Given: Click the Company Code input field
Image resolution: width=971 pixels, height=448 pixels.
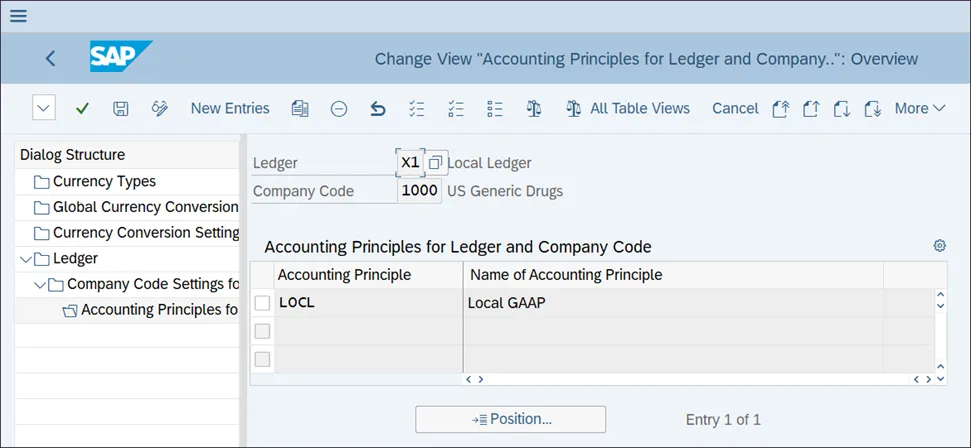Looking at the screenshot, I should coord(419,190).
